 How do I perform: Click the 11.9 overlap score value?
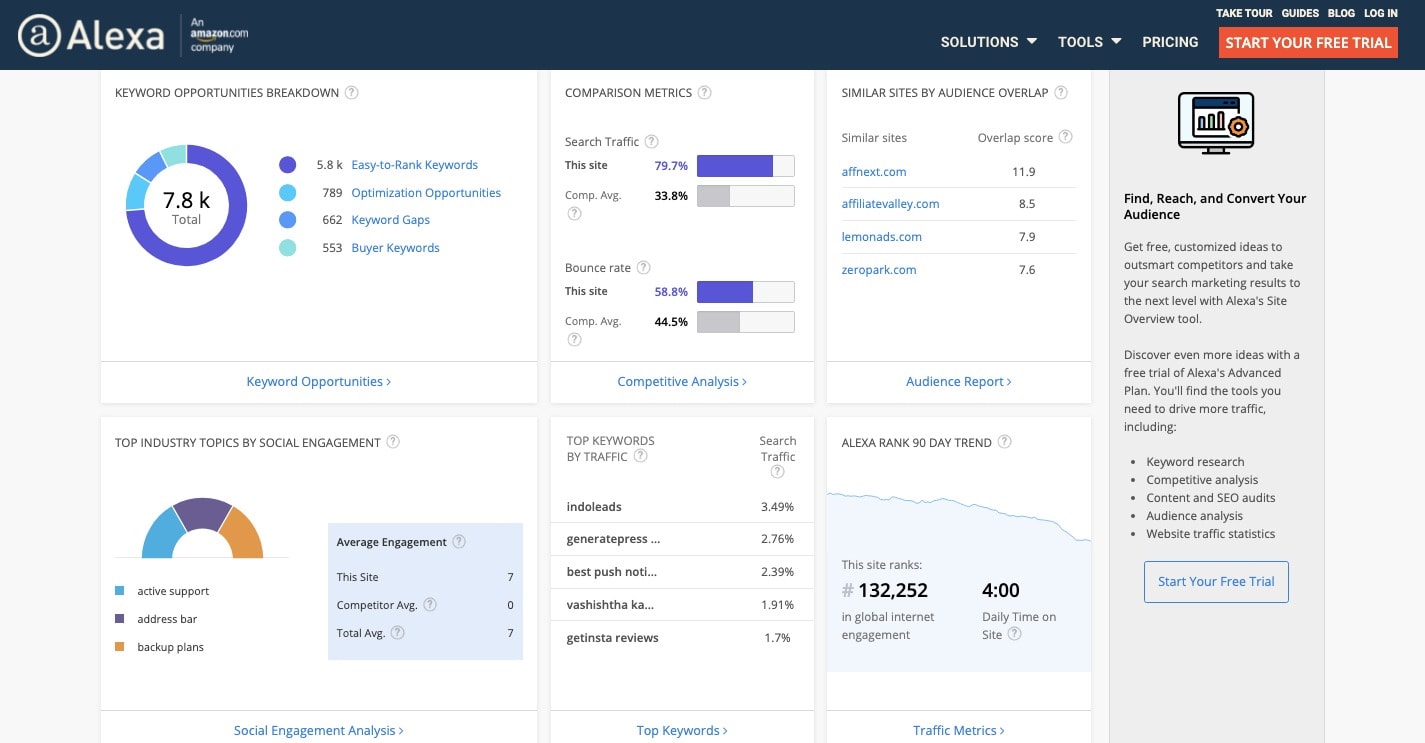point(1023,172)
